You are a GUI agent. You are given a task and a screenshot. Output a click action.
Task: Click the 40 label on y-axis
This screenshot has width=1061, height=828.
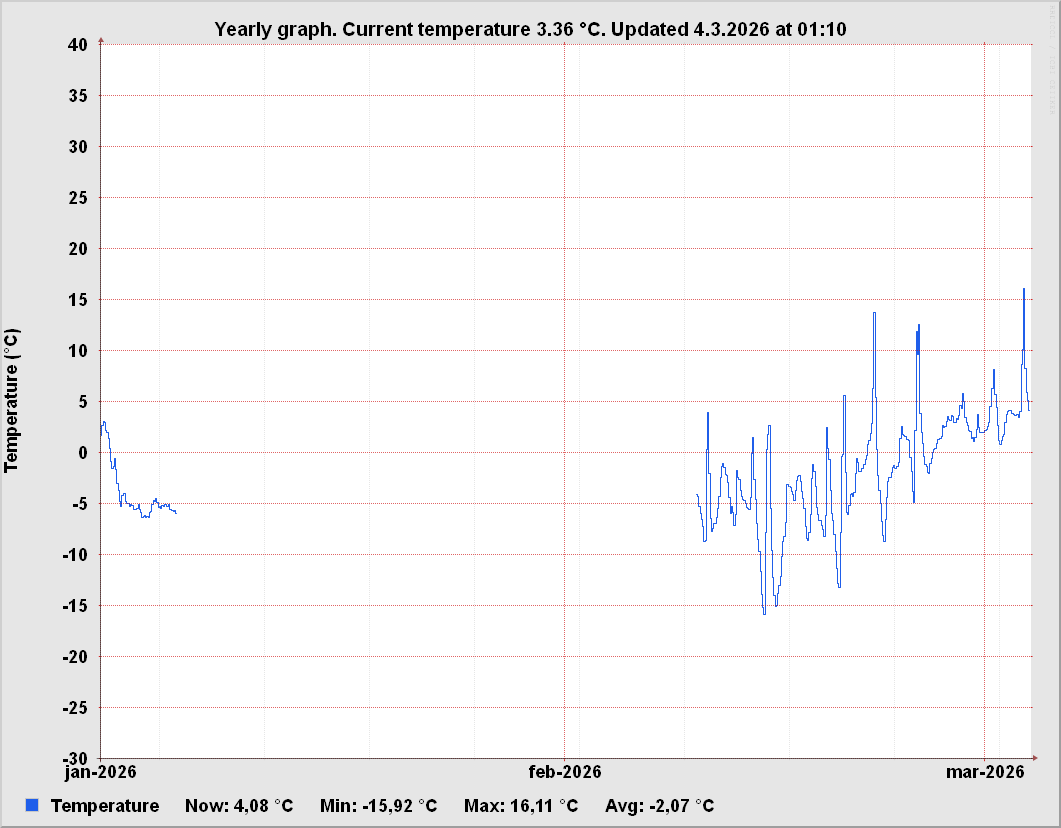[79, 44]
